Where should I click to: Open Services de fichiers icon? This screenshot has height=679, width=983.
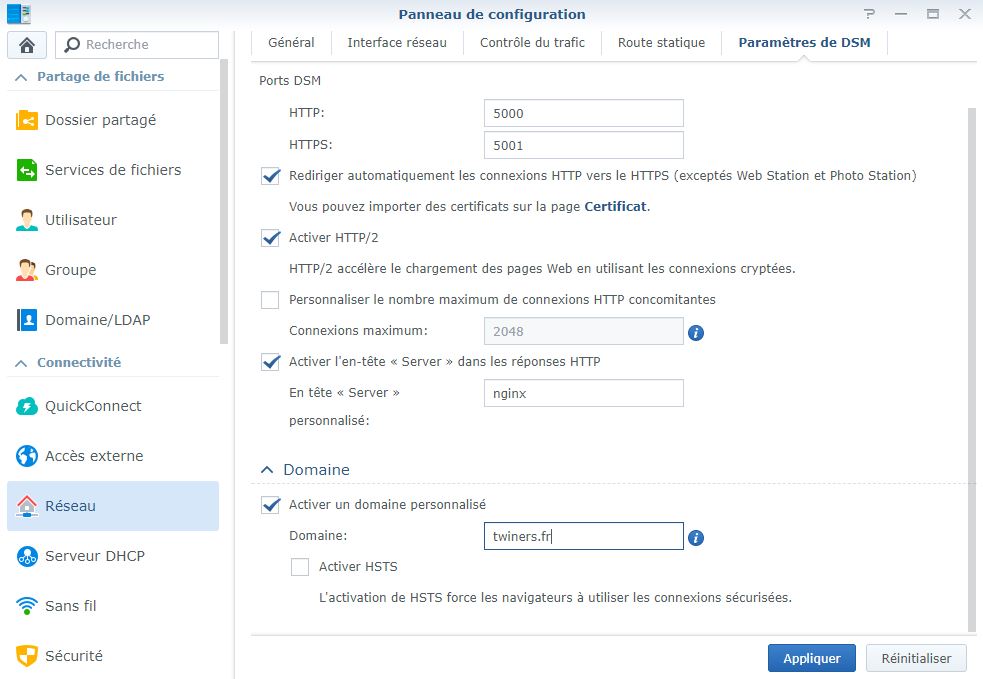27,170
